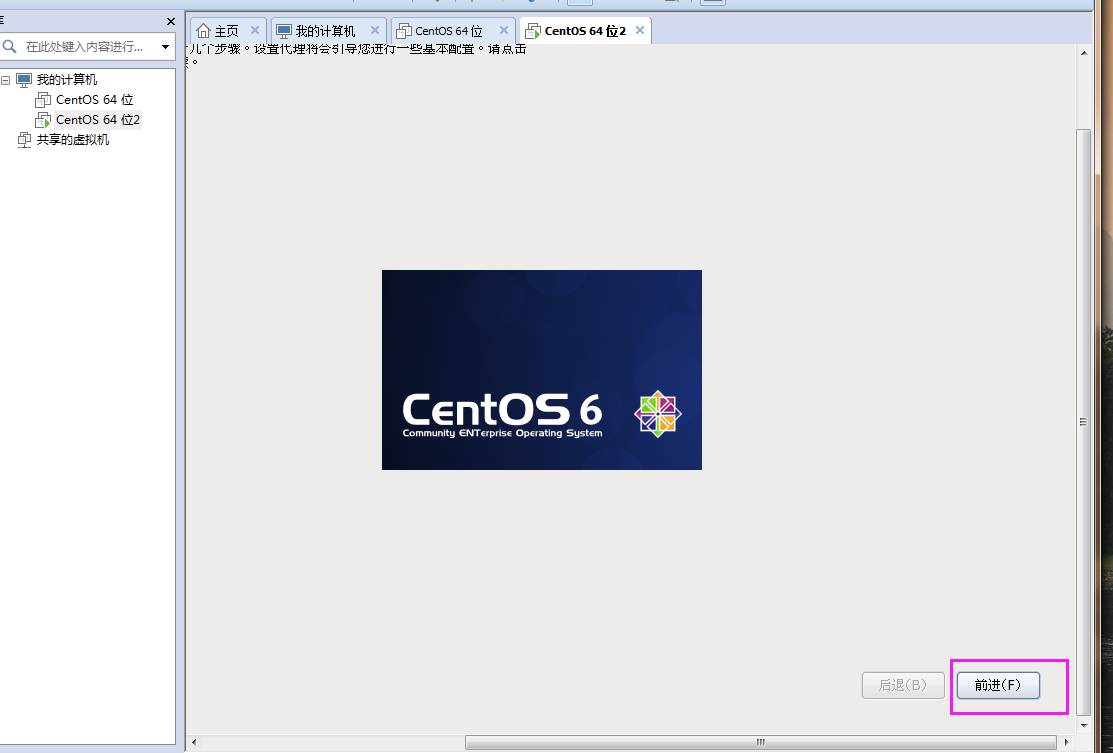Viewport: 1113px width, 753px height.
Task: Click the horizontal scrollbar left arrow
Action: [x=194, y=742]
